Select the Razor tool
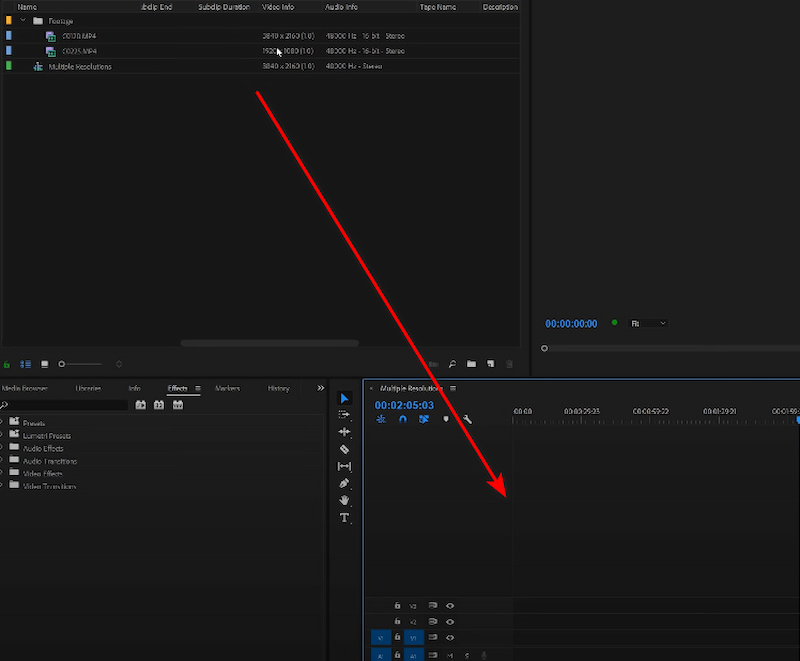 pos(344,449)
